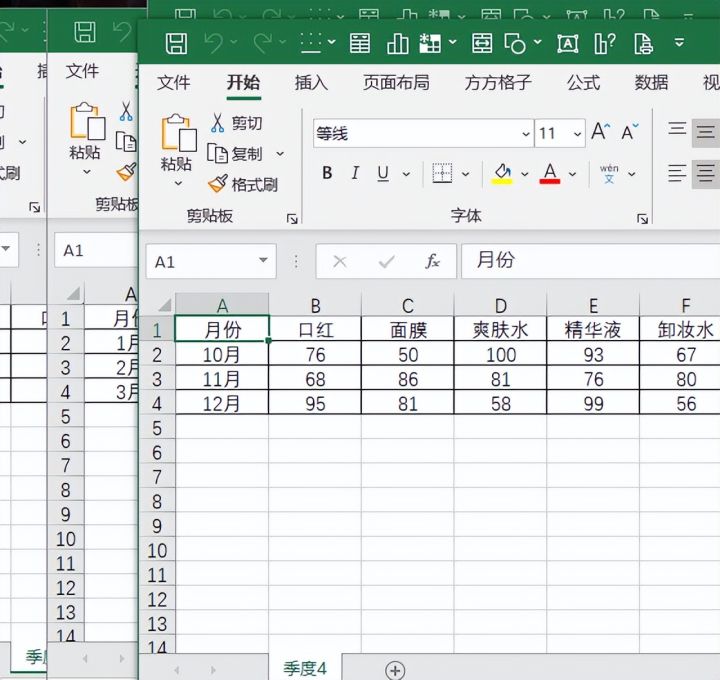The image size is (720, 680).
Task: Expand the borders dropdown arrow
Action: tap(465, 174)
